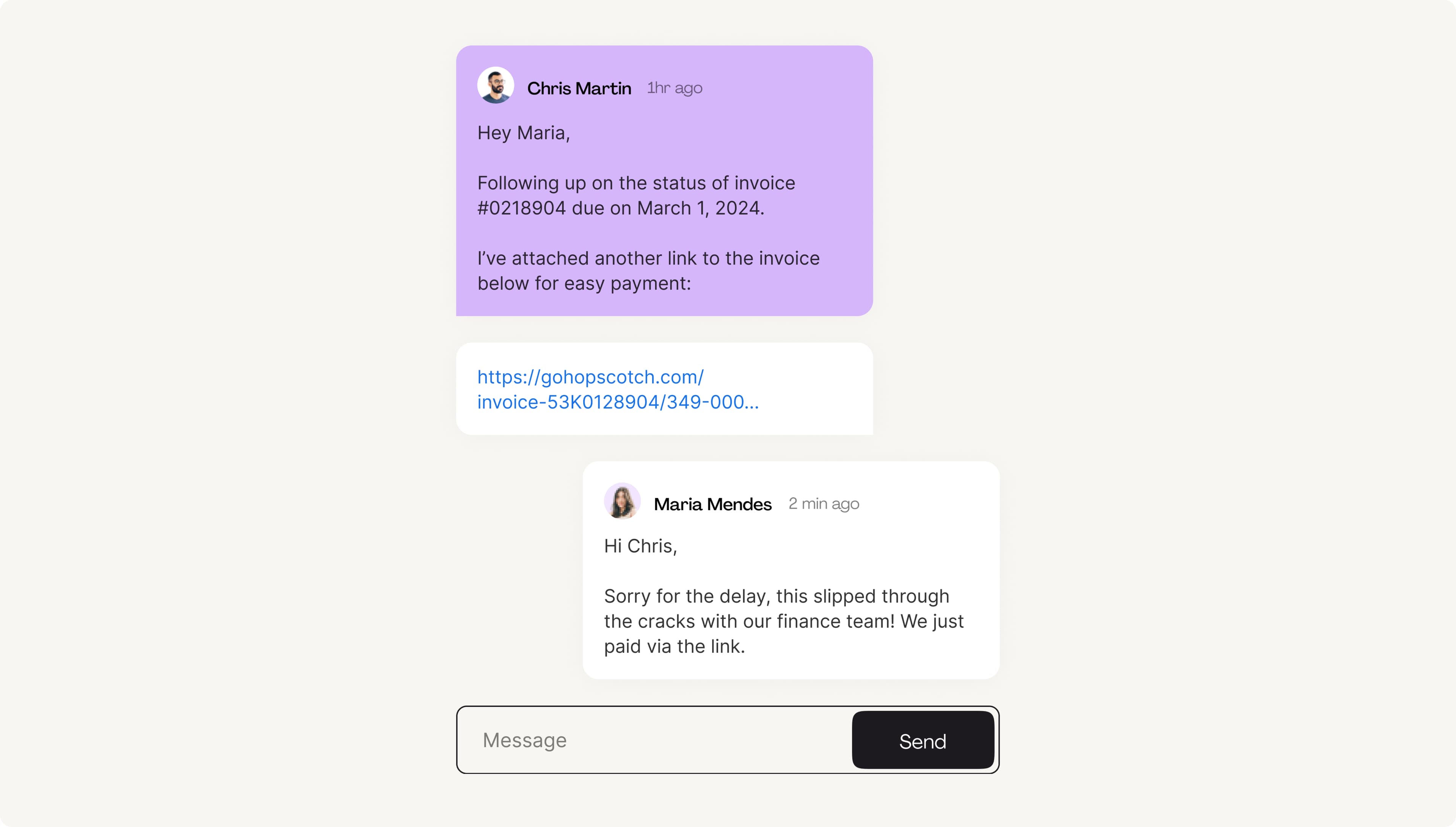The height and width of the screenshot is (827, 1456).
Task: Open the gohopscotch.com invoice link
Action: point(590,377)
